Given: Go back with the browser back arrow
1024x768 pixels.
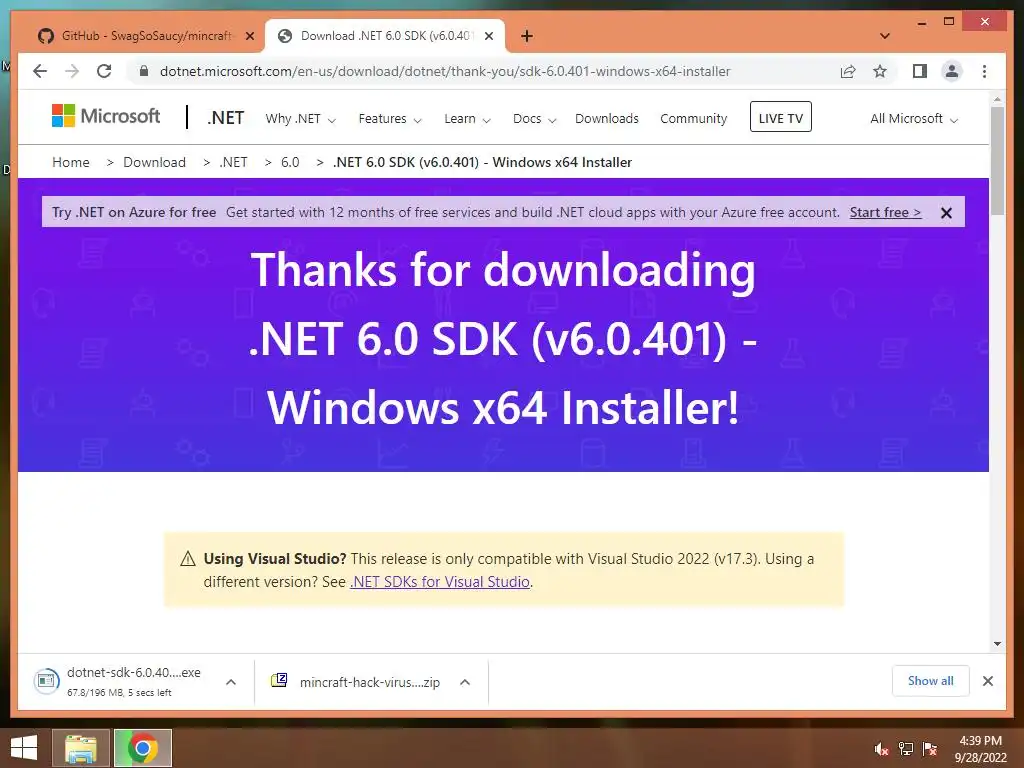Looking at the screenshot, I should [40, 71].
